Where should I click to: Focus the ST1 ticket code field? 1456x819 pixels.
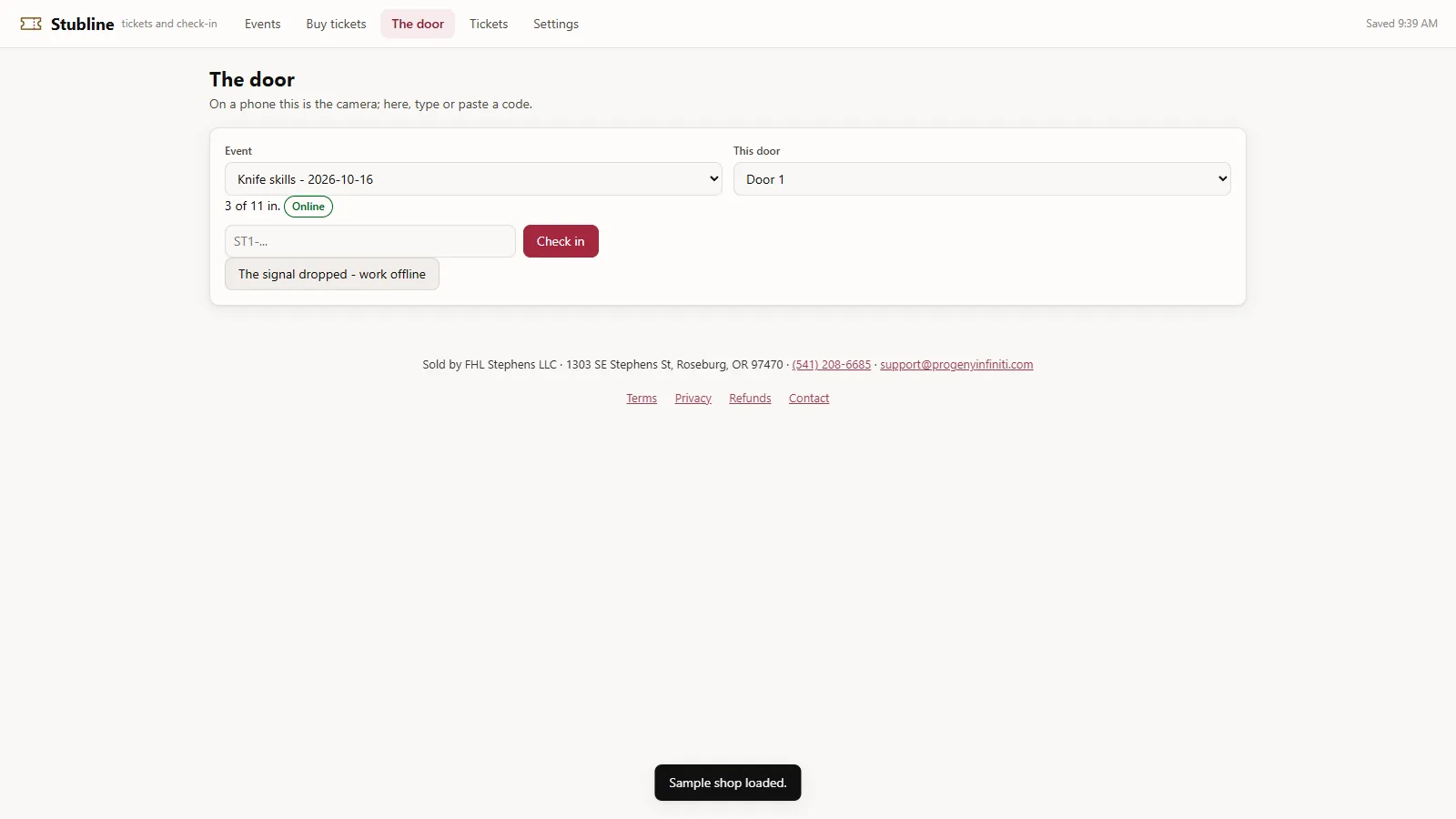pos(370,241)
